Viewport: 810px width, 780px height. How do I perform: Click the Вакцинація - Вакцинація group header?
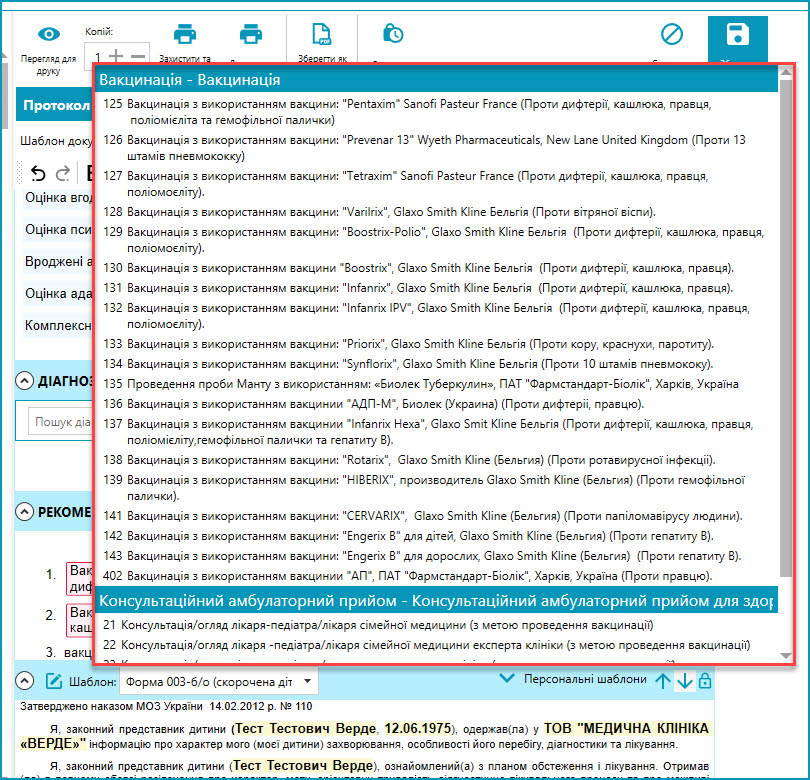click(x=437, y=80)
